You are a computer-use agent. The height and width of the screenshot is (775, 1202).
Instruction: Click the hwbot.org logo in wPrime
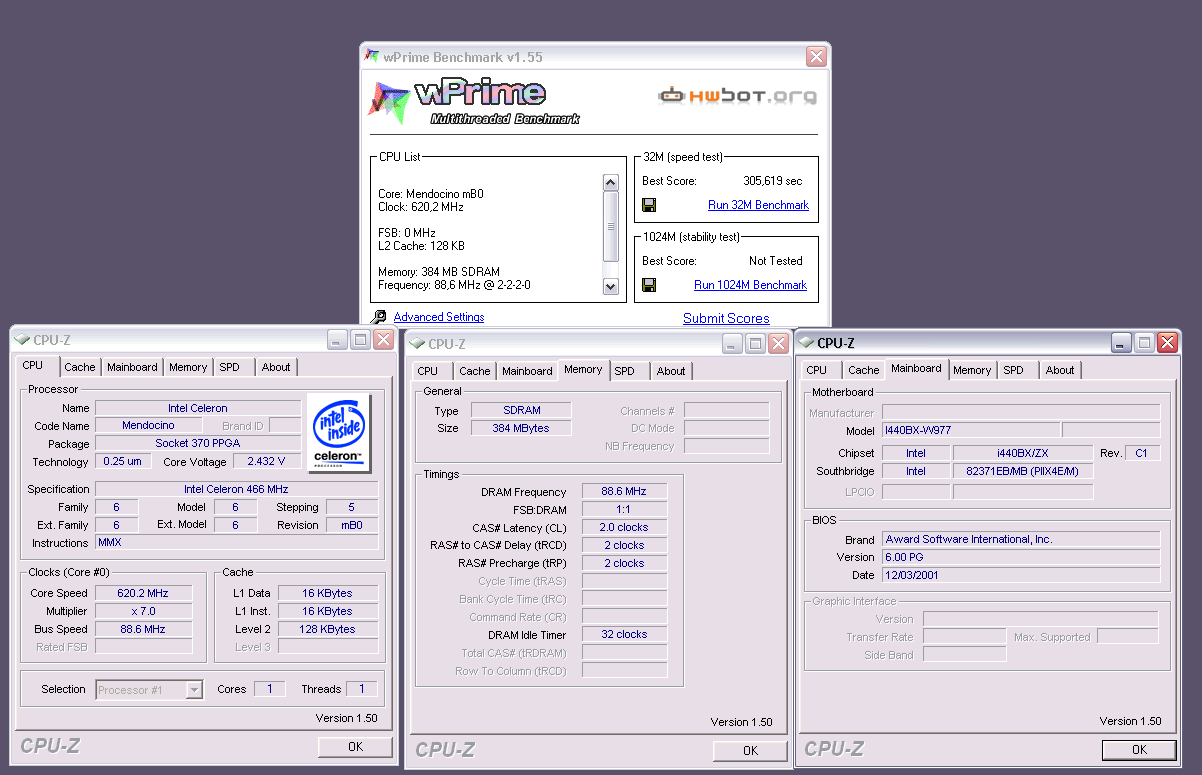[737, 96]
